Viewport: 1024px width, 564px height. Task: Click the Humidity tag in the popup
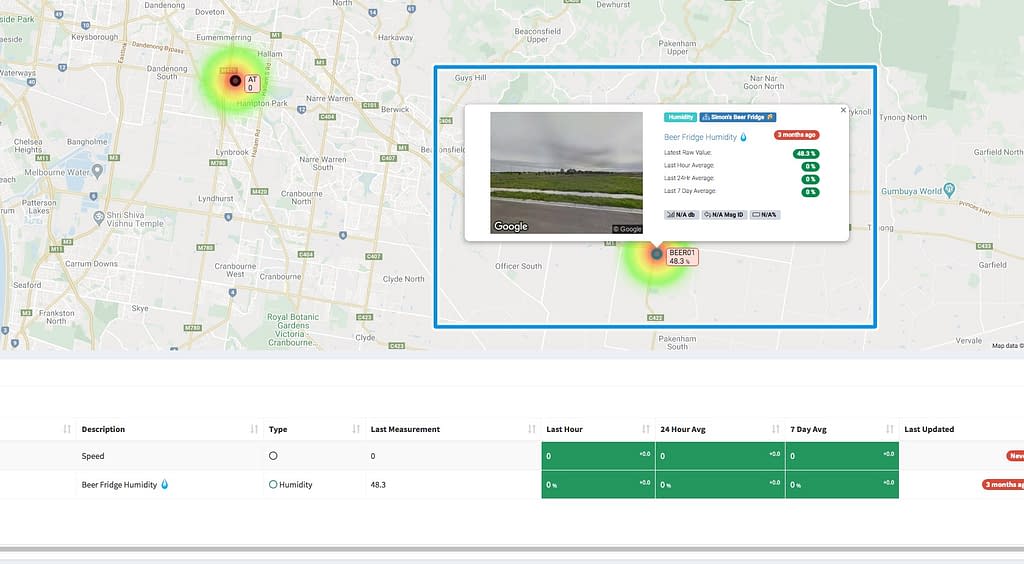(680, 117)
